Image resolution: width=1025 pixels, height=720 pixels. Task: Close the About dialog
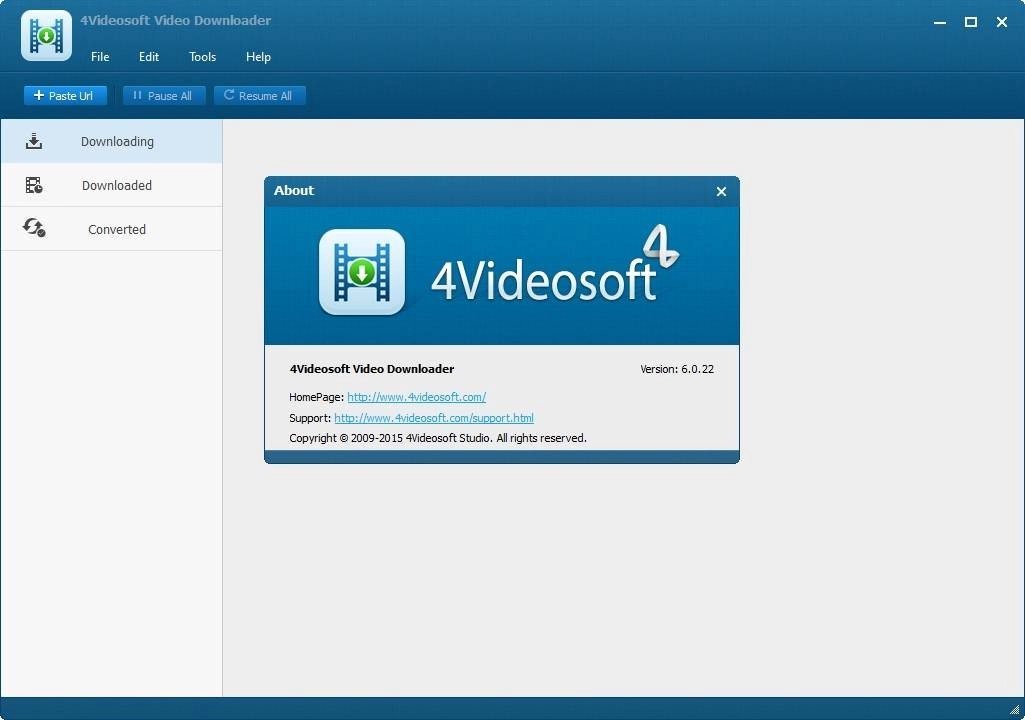pos(721,192)
